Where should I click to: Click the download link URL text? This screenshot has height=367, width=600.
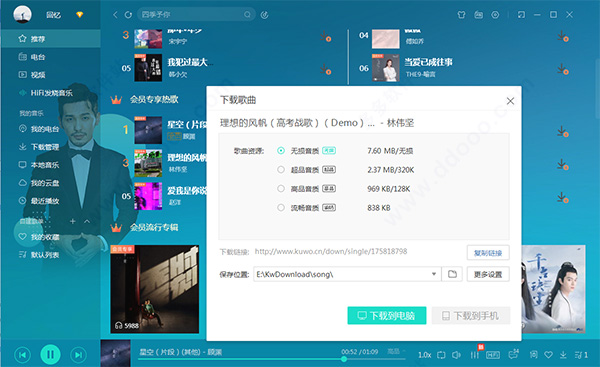click(331, 251)
